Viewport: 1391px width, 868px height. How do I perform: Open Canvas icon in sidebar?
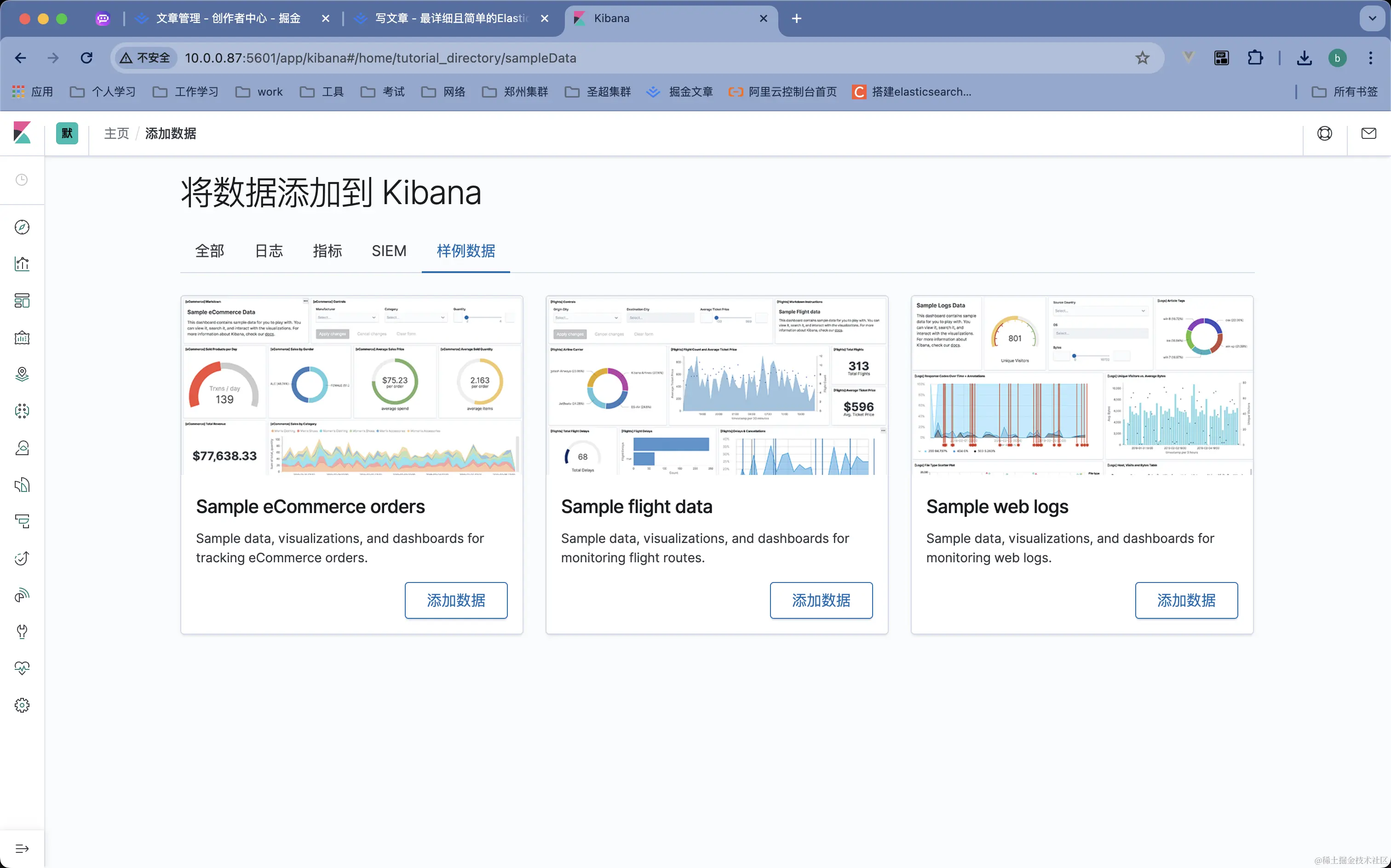pos(22,337)
